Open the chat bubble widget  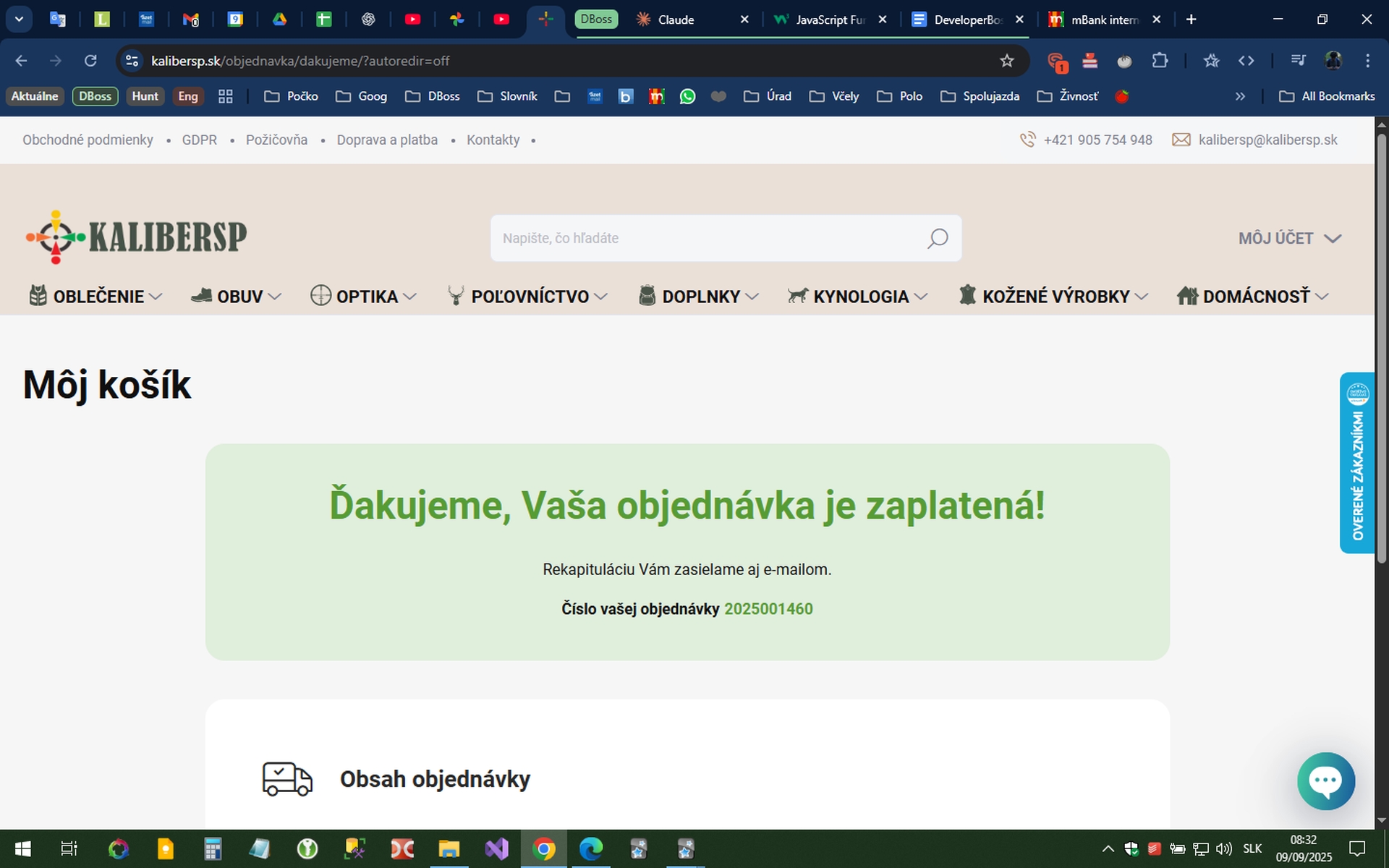click(1325, 780)
